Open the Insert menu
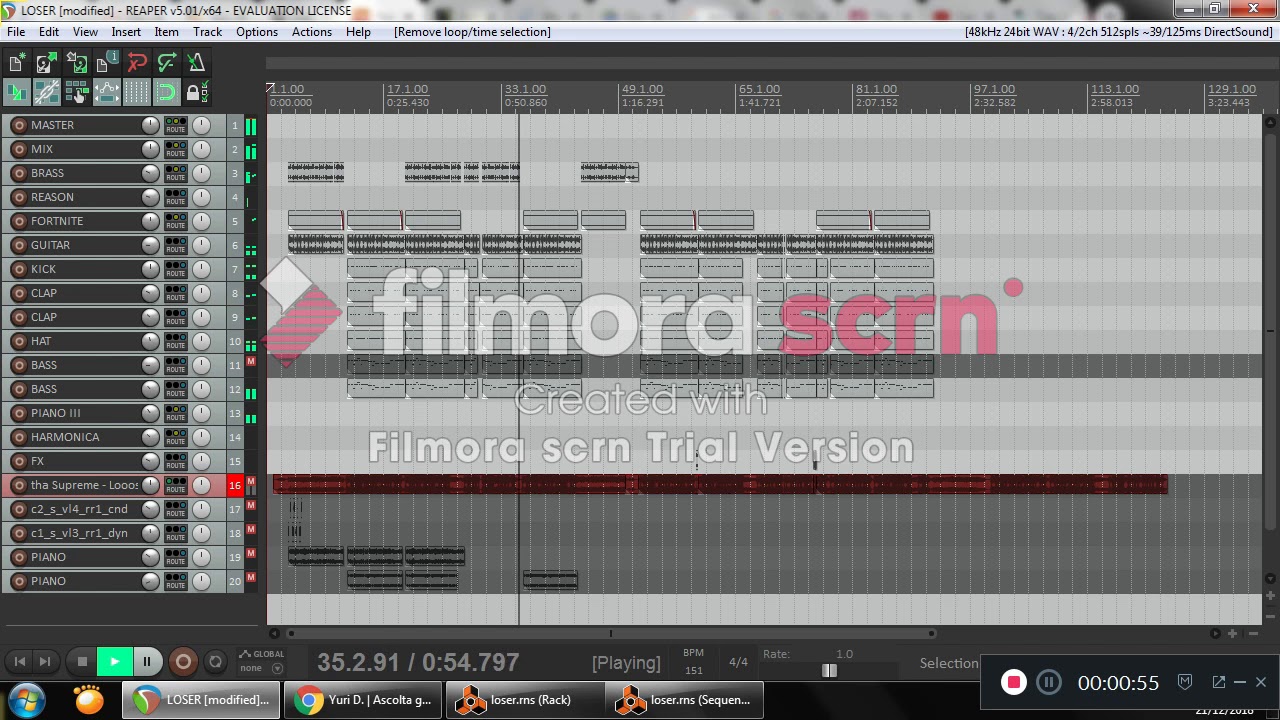The width and height of the screenshot is (1280, 720). tap(126, 32)
